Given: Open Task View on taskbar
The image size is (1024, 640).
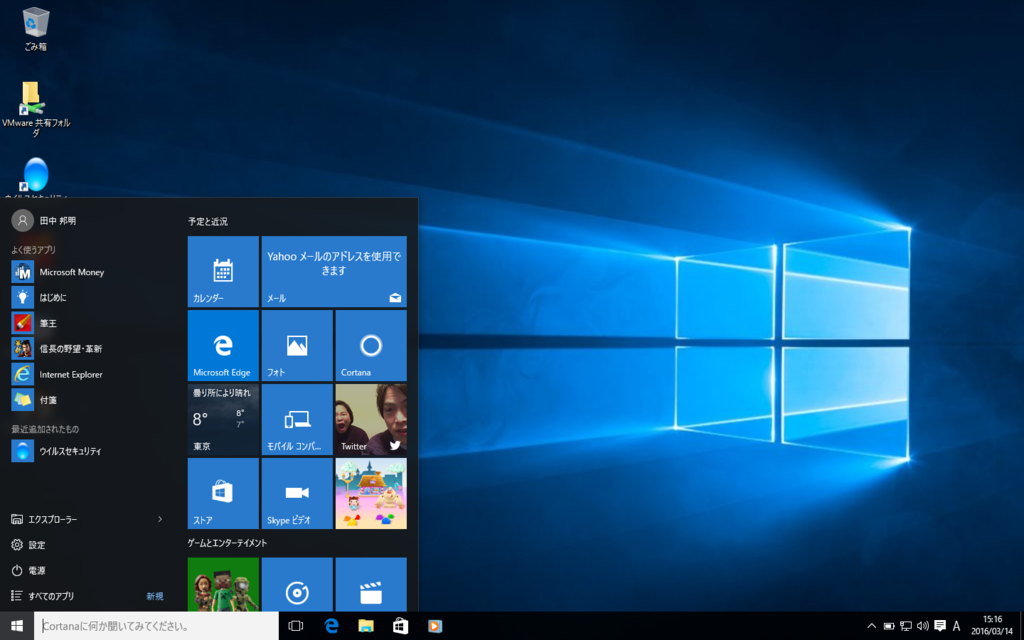Looking at the screenshot, I should pos(296,626).
